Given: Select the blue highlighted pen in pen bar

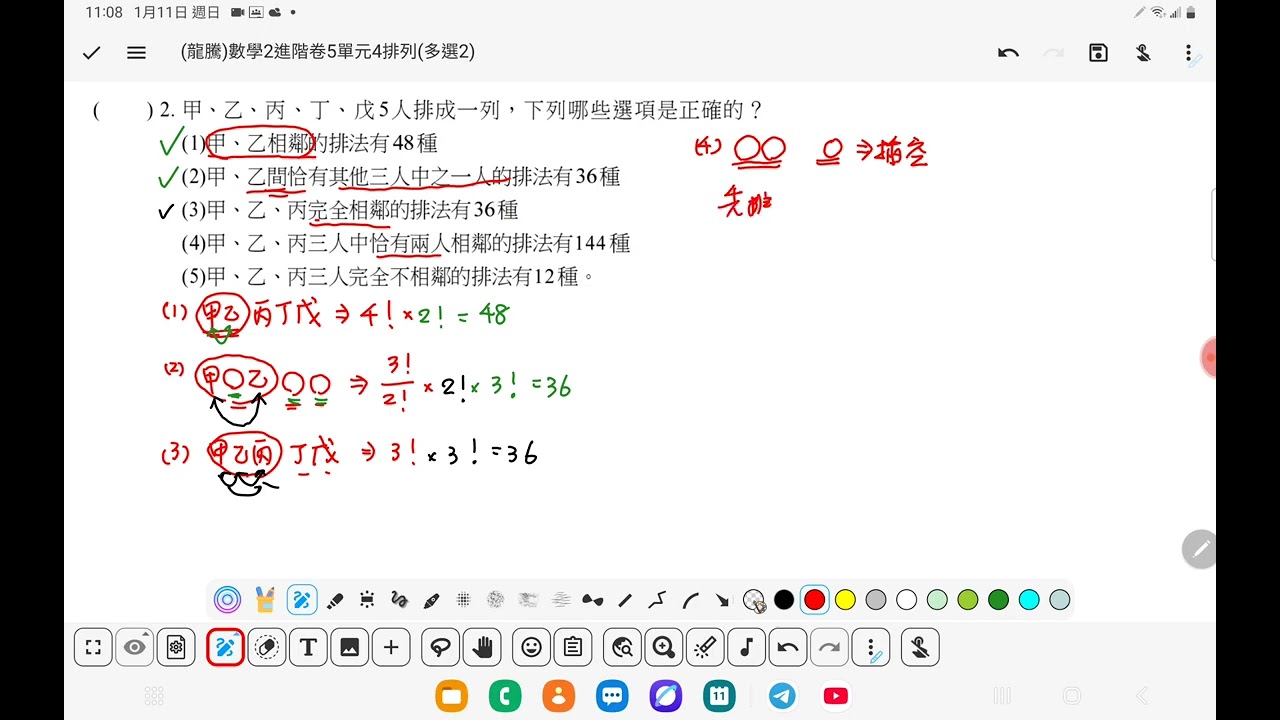Looking at the screenshot, I should click(x=301, y=600).
